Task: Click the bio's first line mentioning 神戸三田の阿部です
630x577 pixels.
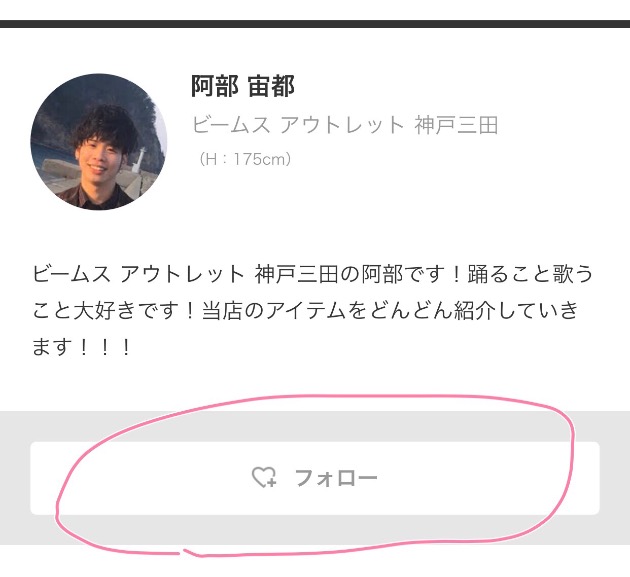Action: (x=313, y=274)
